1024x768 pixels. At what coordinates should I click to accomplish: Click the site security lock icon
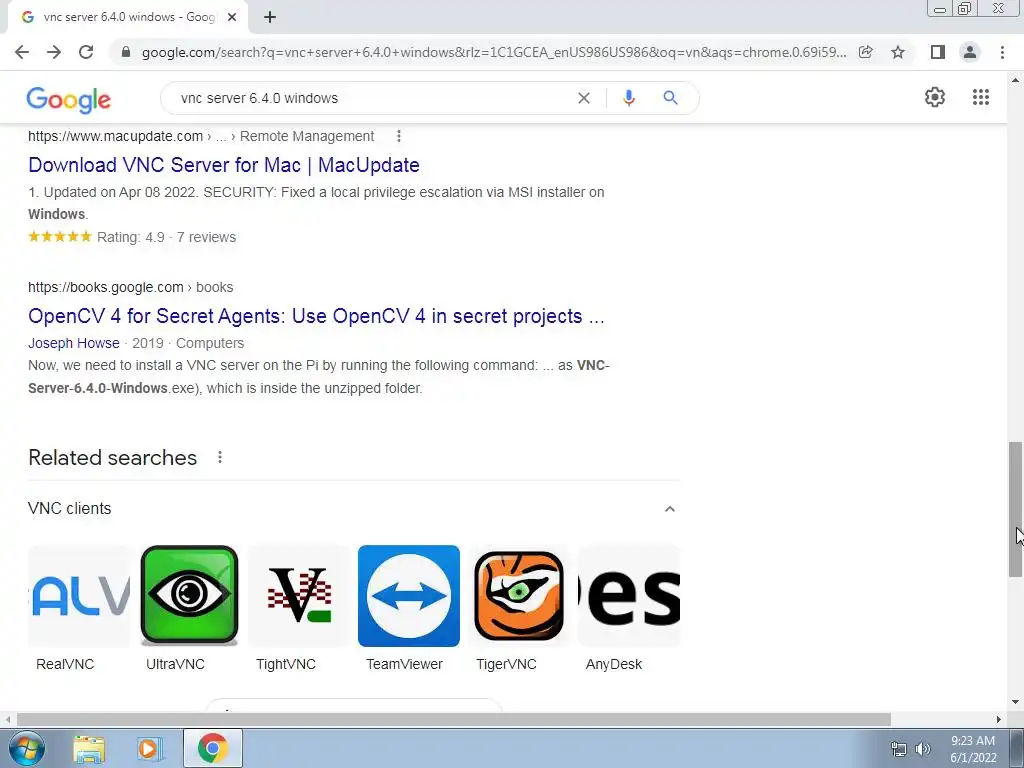[x=126, y=52]
